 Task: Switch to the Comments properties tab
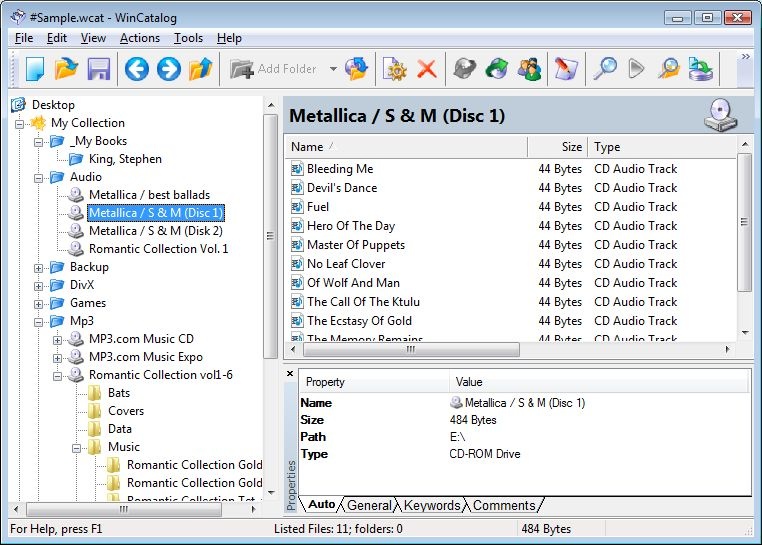[x=504, y=505]
